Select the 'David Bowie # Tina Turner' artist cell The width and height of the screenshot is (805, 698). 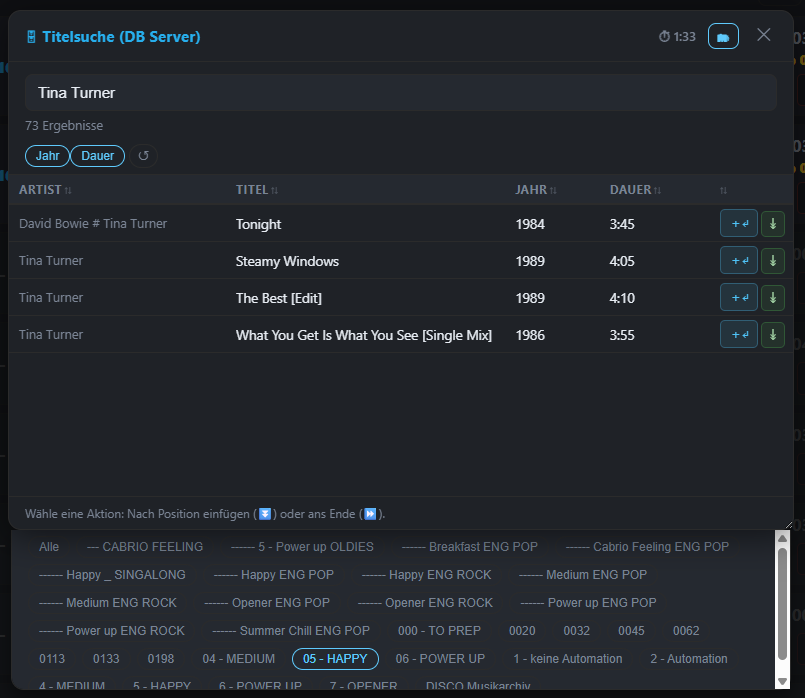pyautogui.click(x=93, y=223)
